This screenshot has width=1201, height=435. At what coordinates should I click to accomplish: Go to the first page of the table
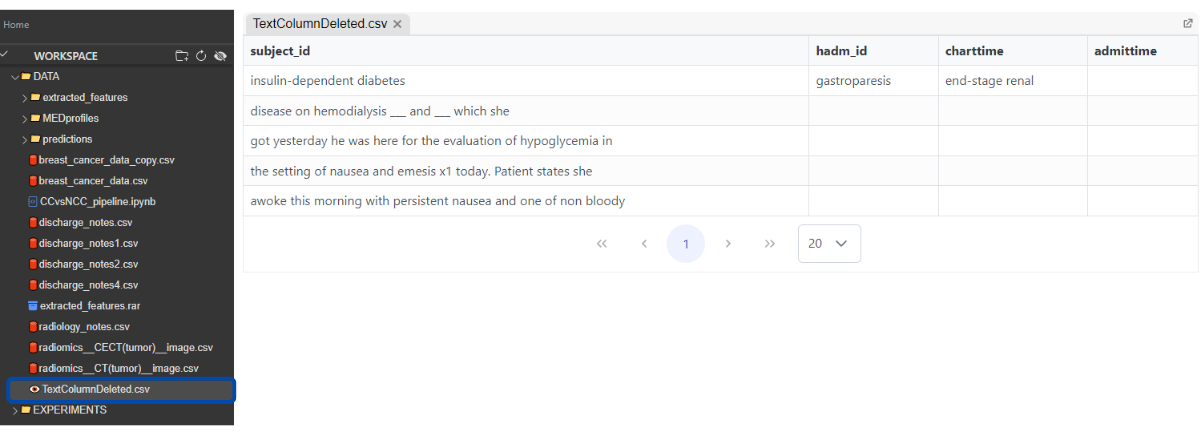coord(602,243)
